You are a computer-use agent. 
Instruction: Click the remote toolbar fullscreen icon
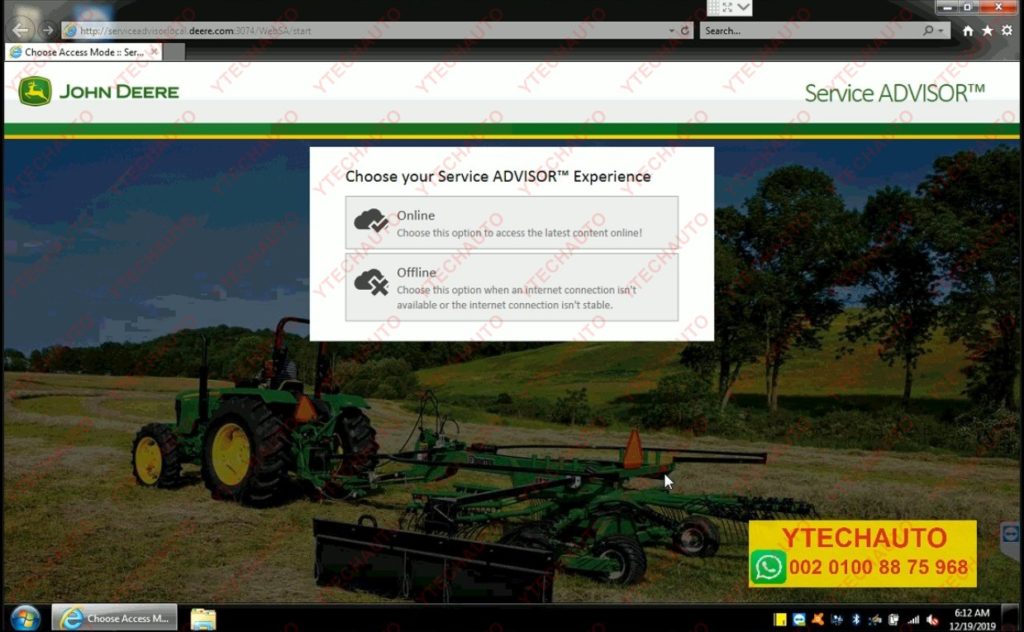[727, 7]
